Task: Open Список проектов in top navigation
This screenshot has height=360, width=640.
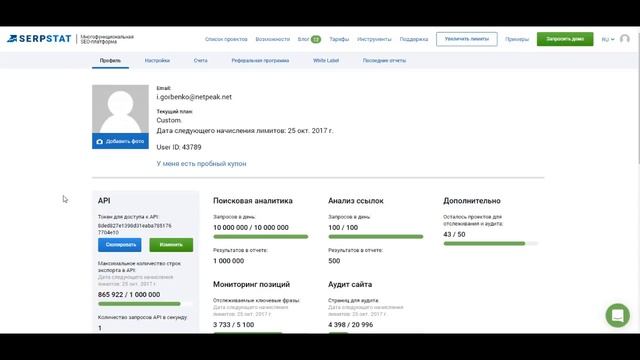Action: pyautogui.click(x=226, y=39)
